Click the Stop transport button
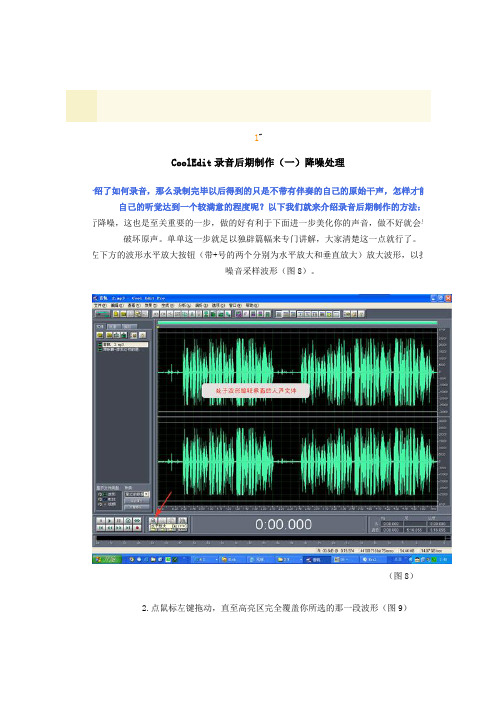Viewport: 496px width, 702px height. (x=101, y=520)
